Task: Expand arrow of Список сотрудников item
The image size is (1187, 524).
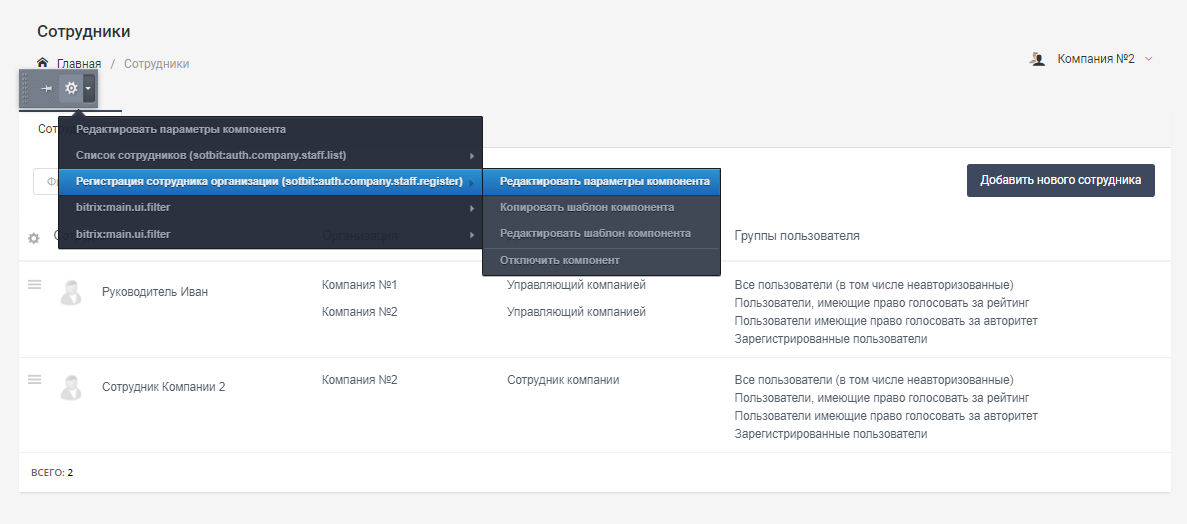Action: point(472,156)
